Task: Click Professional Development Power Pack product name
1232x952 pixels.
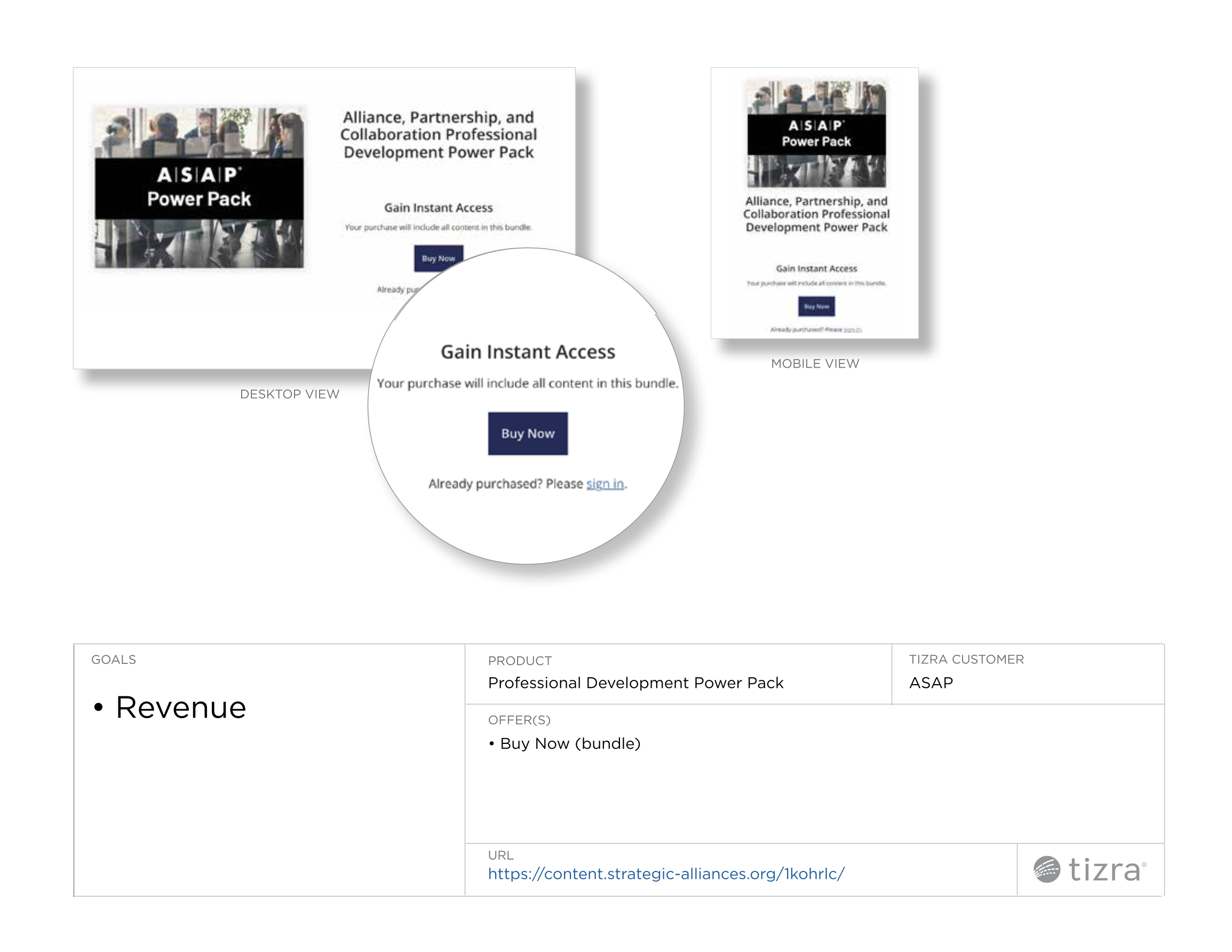Action: (x=635, y=683)
